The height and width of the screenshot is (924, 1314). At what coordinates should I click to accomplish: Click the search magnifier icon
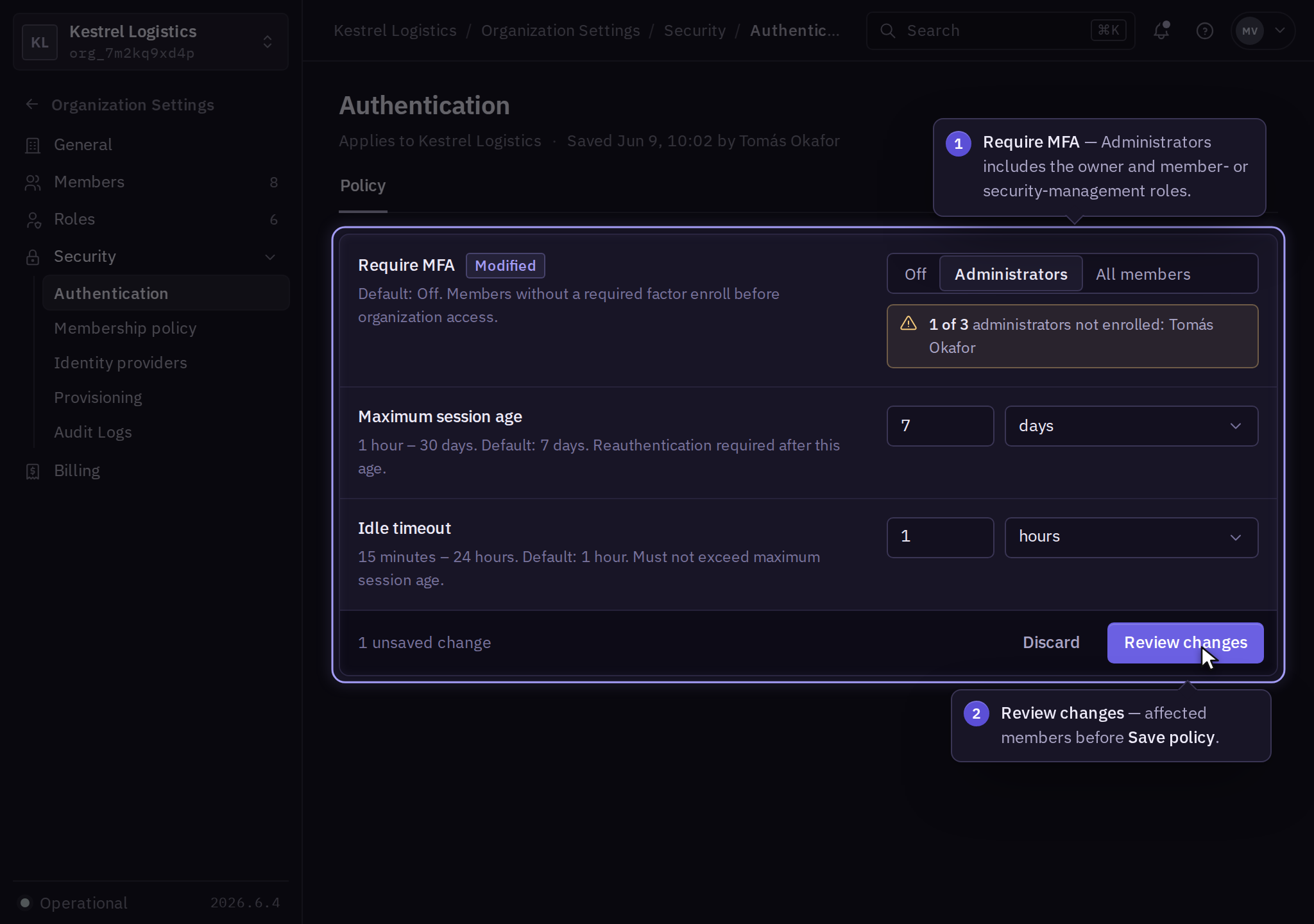887,30
